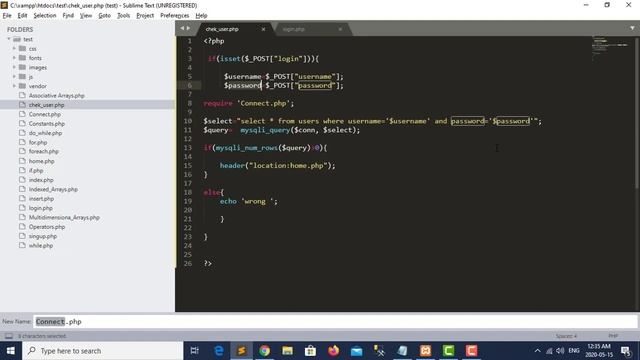Open if.php in sidebar
Screen dimensions: 640x360
[36, 171]
